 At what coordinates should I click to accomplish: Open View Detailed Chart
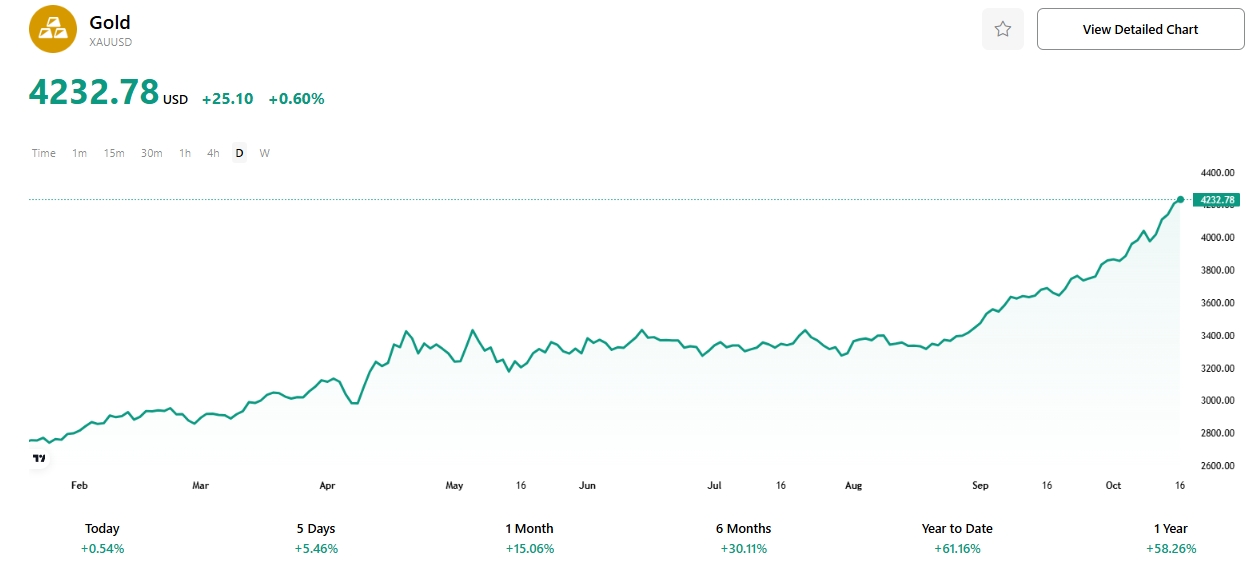click(1140, 29)
